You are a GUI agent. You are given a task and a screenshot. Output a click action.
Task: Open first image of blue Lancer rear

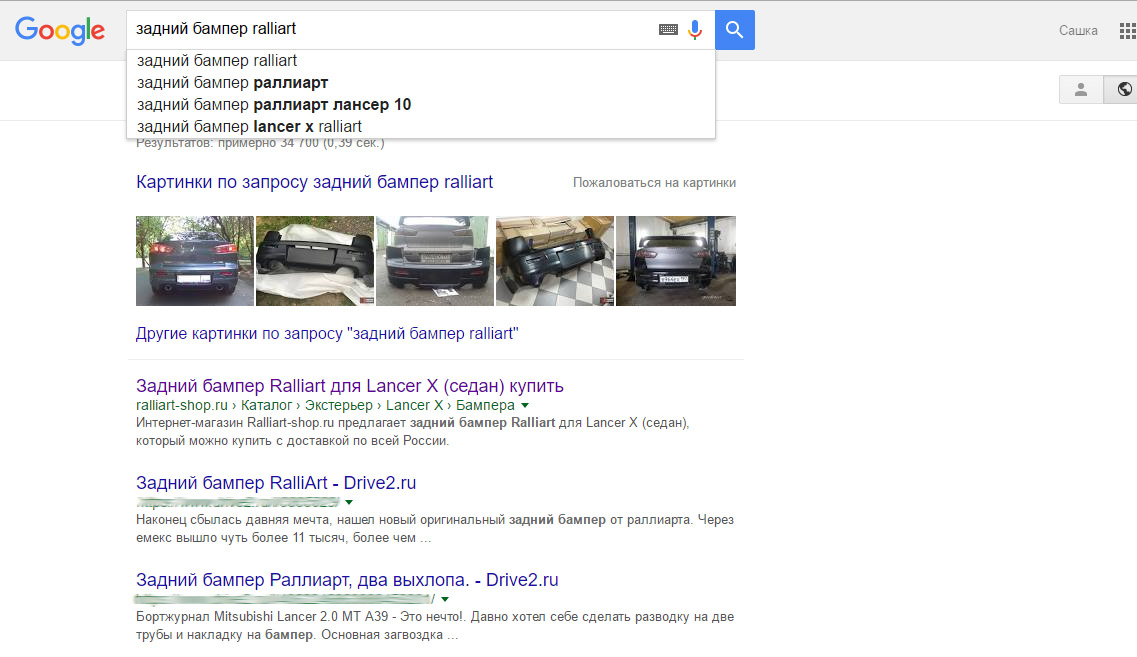point(195,261)
